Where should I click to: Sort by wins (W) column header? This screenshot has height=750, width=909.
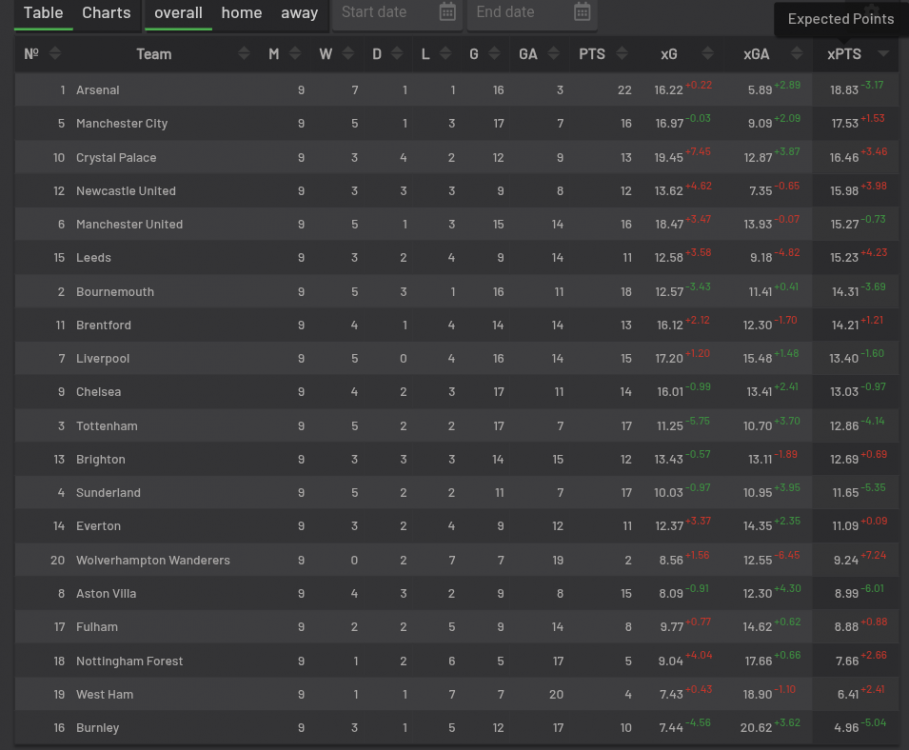(x=326, y=54)
